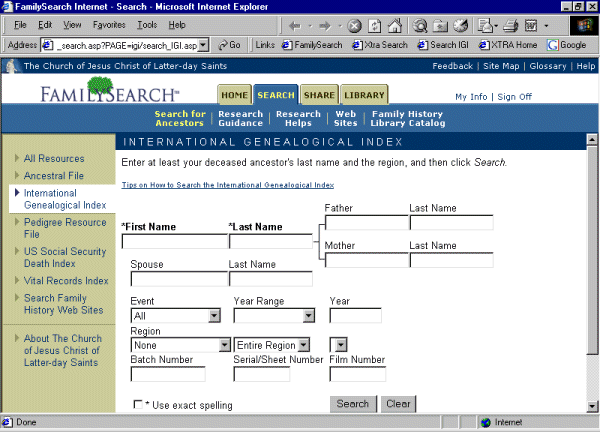Viewport: 600px width, 432px height.
Task: Click the Father first name field
Action: click(366, 222)
